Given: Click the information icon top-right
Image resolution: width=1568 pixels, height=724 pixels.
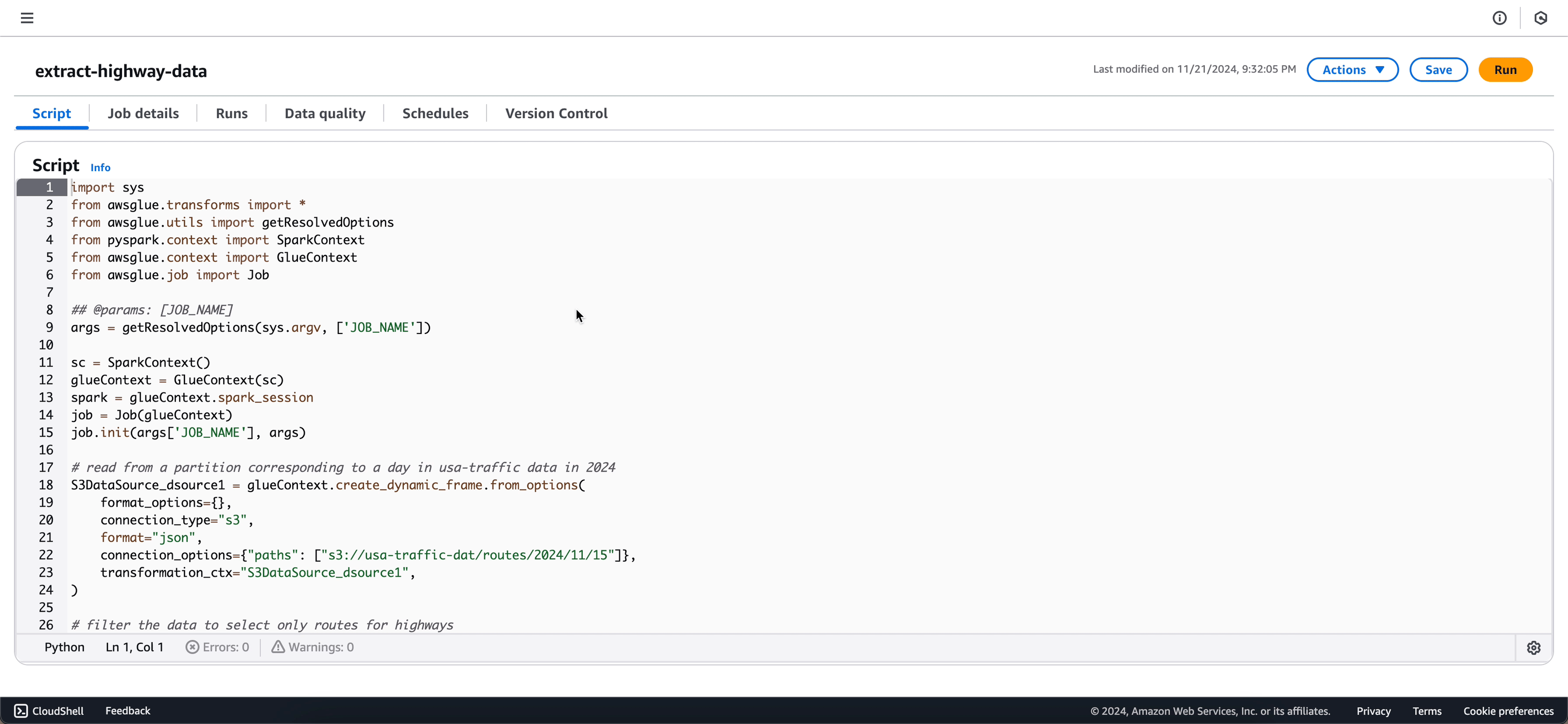Looking at the screenshot, I should (x=1500, y=17).
